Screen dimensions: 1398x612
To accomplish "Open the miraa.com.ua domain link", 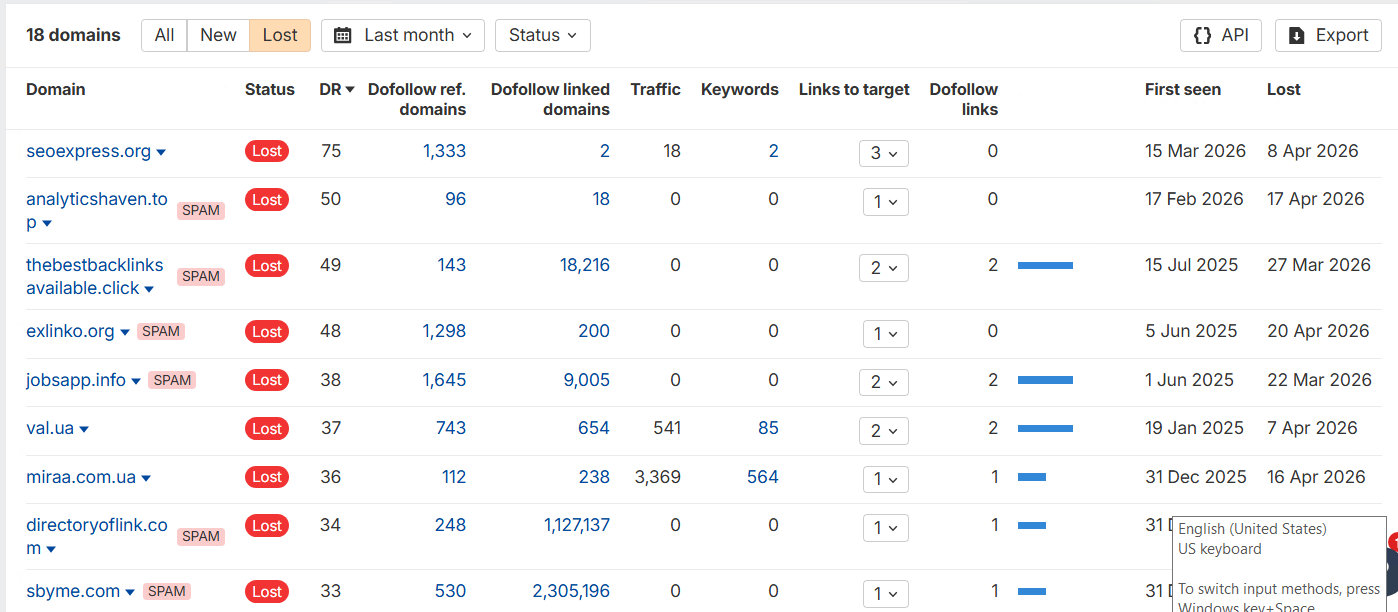I will (81, 477).
